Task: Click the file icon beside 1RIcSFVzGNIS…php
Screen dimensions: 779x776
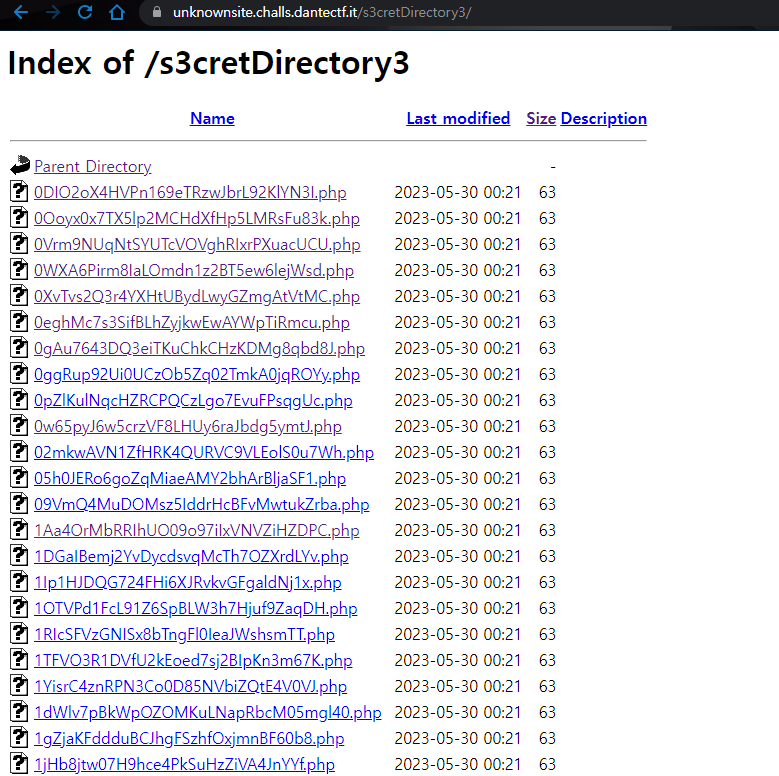Action: pos(19,633)
